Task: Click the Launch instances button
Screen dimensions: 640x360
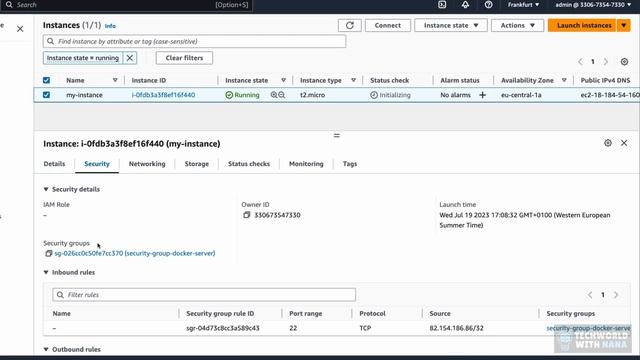Action: point(583,25)
